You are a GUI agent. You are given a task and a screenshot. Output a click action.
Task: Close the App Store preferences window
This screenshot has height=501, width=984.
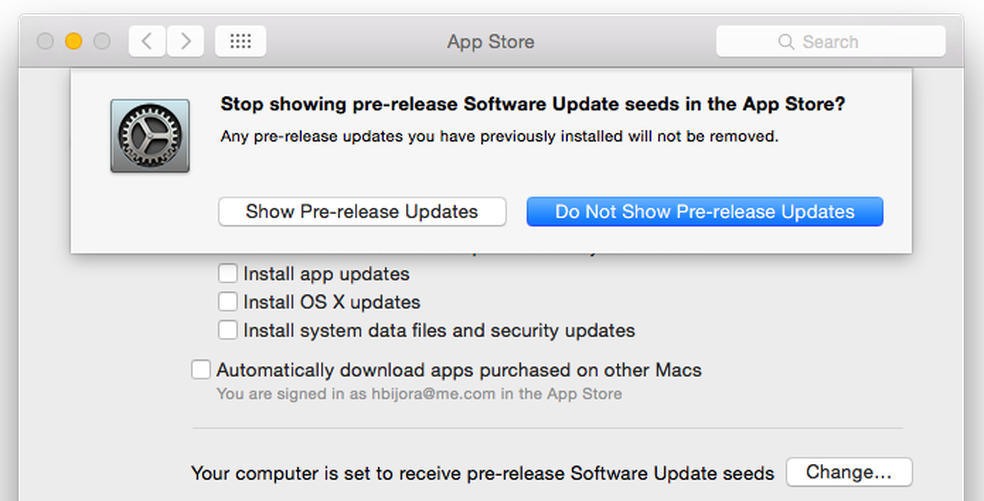click(x=45, y=41)
